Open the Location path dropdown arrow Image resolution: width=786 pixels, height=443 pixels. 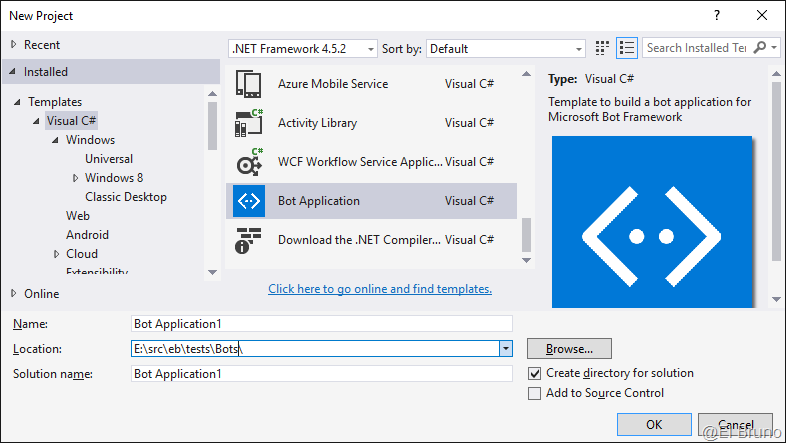[x=506, y=349]
